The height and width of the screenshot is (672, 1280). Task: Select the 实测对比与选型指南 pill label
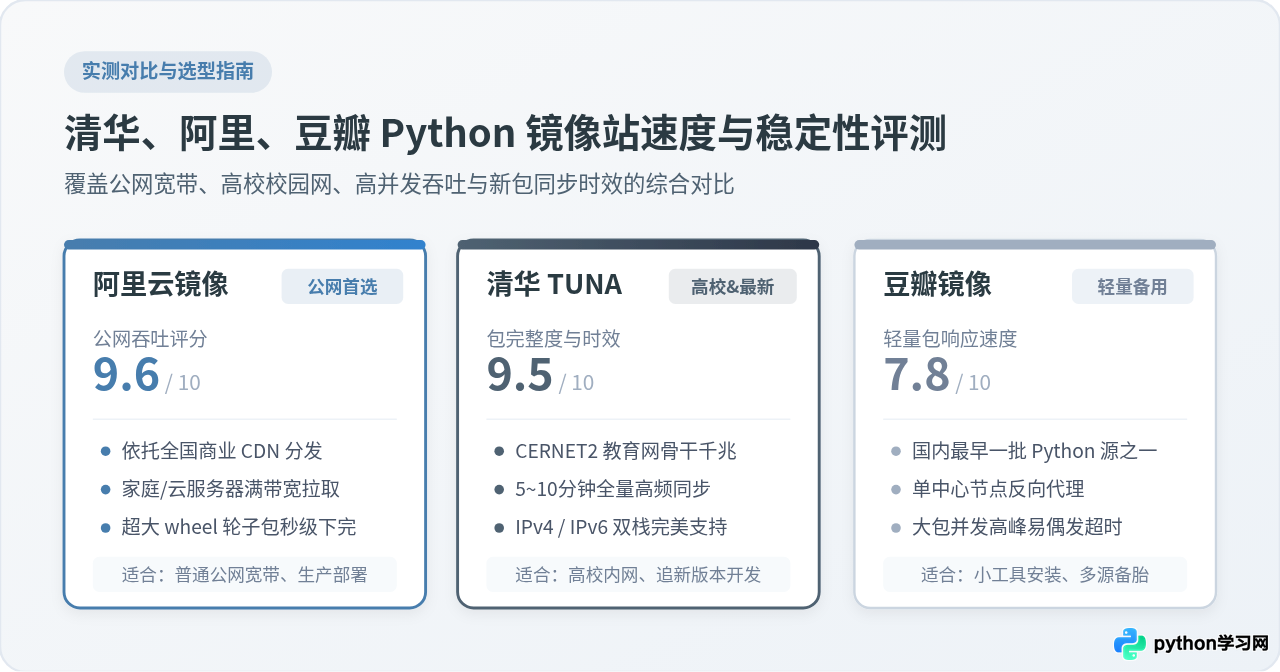168,72
